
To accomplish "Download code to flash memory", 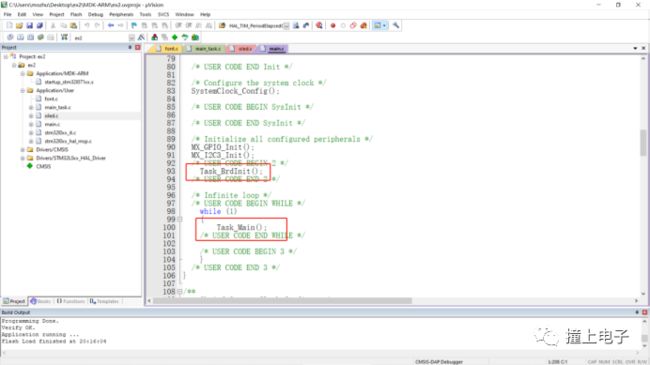I will click(x=64, y=37).
